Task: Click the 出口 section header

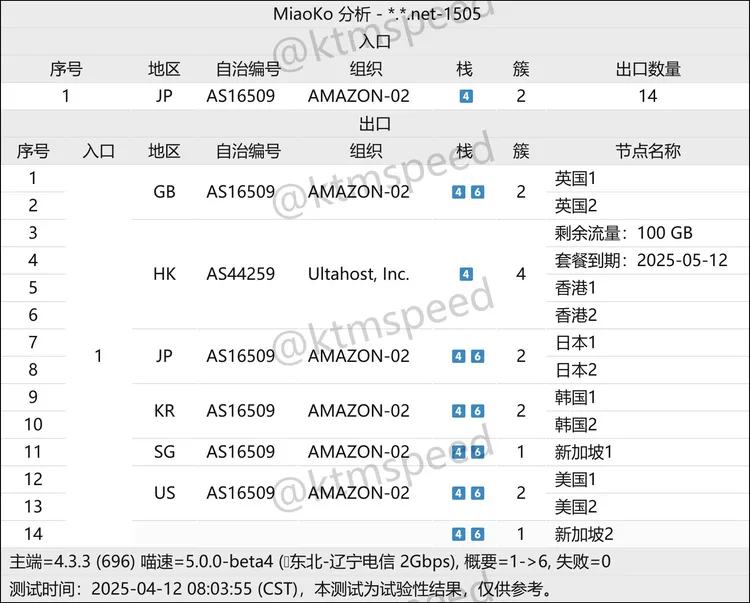Action: coord(374,124)
